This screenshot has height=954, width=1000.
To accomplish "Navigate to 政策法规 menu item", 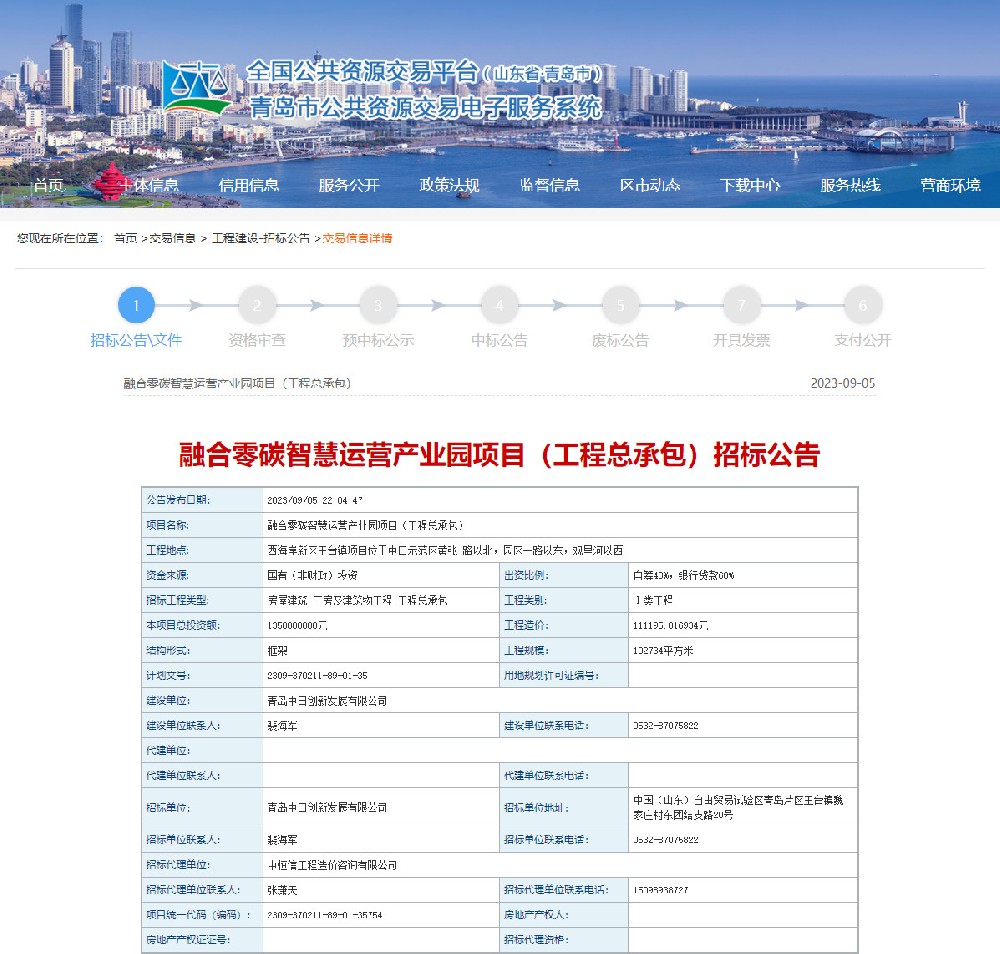I will [449, 185].
